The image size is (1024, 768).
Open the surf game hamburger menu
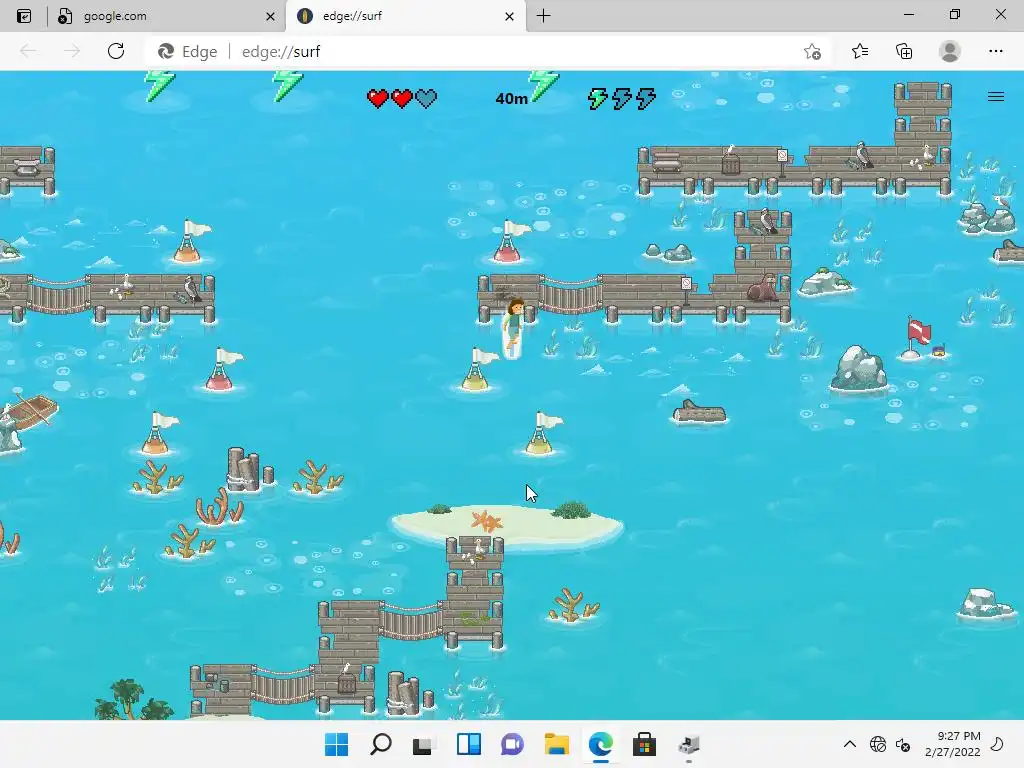click(995, 97)
